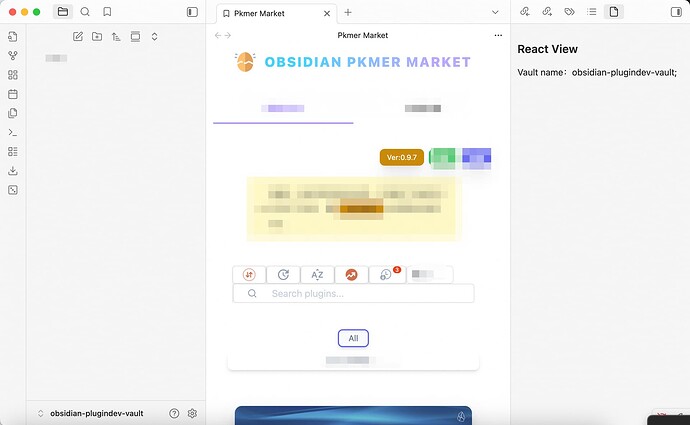
Task: Click the trending sort icon in Pkmer Market
Action: tap(351, 274)
